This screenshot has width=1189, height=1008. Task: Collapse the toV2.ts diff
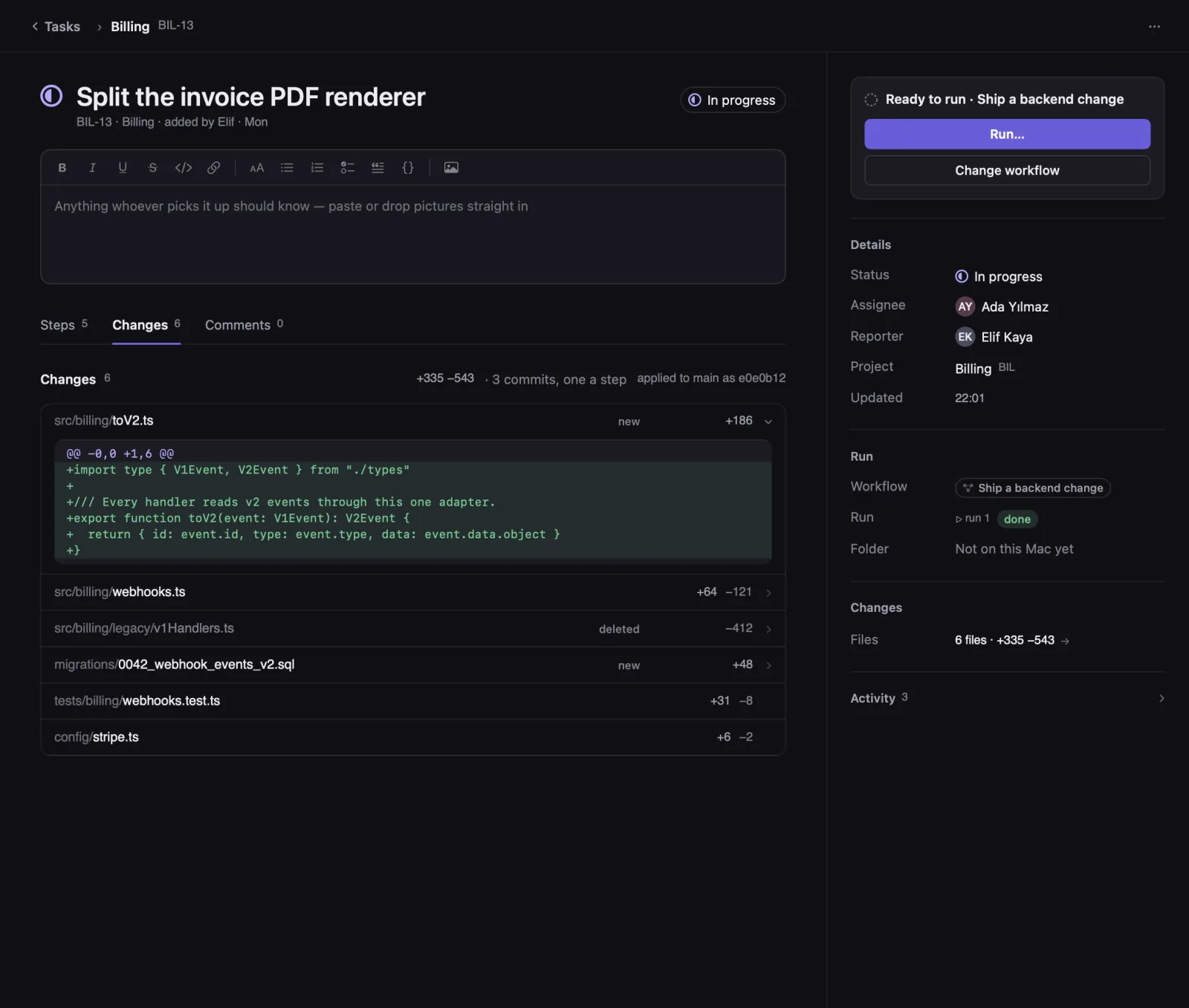click(x=768, y=421)
